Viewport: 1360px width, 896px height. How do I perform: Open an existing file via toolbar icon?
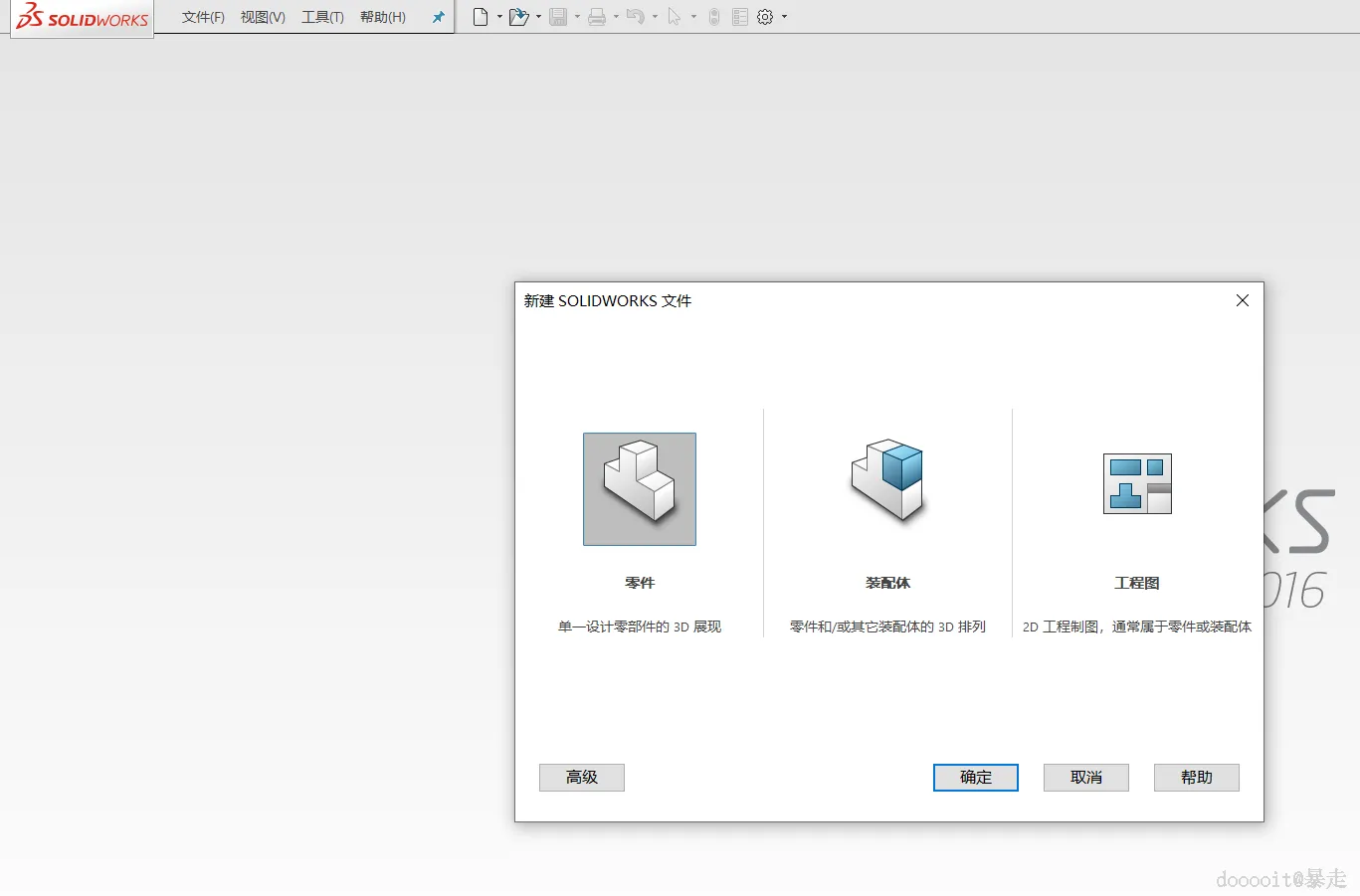point(518,17)
